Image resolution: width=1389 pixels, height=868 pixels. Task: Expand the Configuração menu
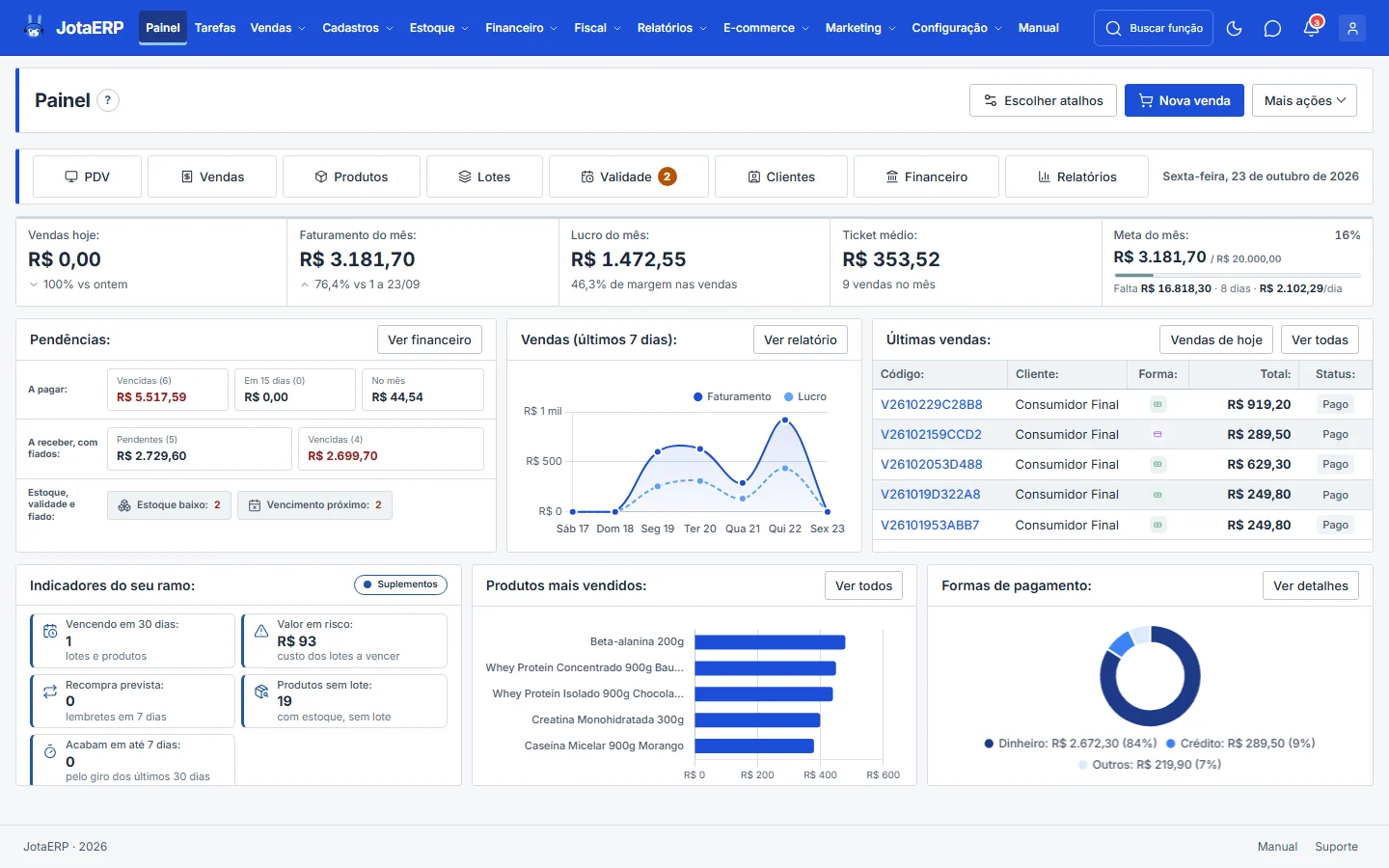[x=957, y=28]
